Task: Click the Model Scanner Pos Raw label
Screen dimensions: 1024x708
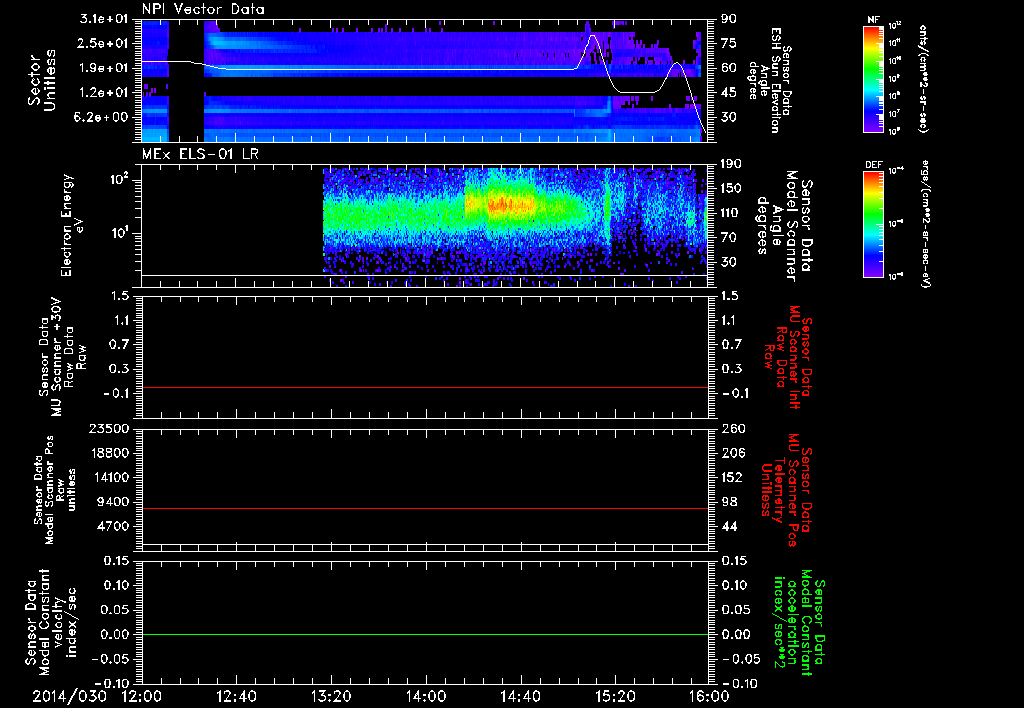Action: click(x=55, y=490)
